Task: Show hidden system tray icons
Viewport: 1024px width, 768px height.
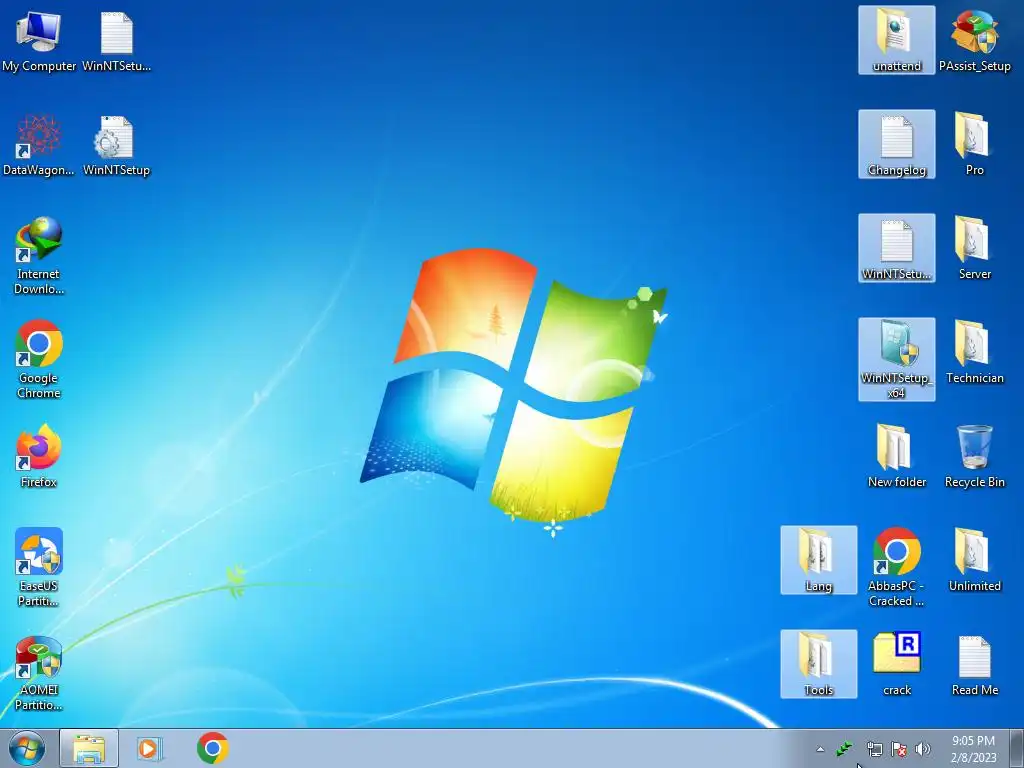Action: (x=820, y=749)
